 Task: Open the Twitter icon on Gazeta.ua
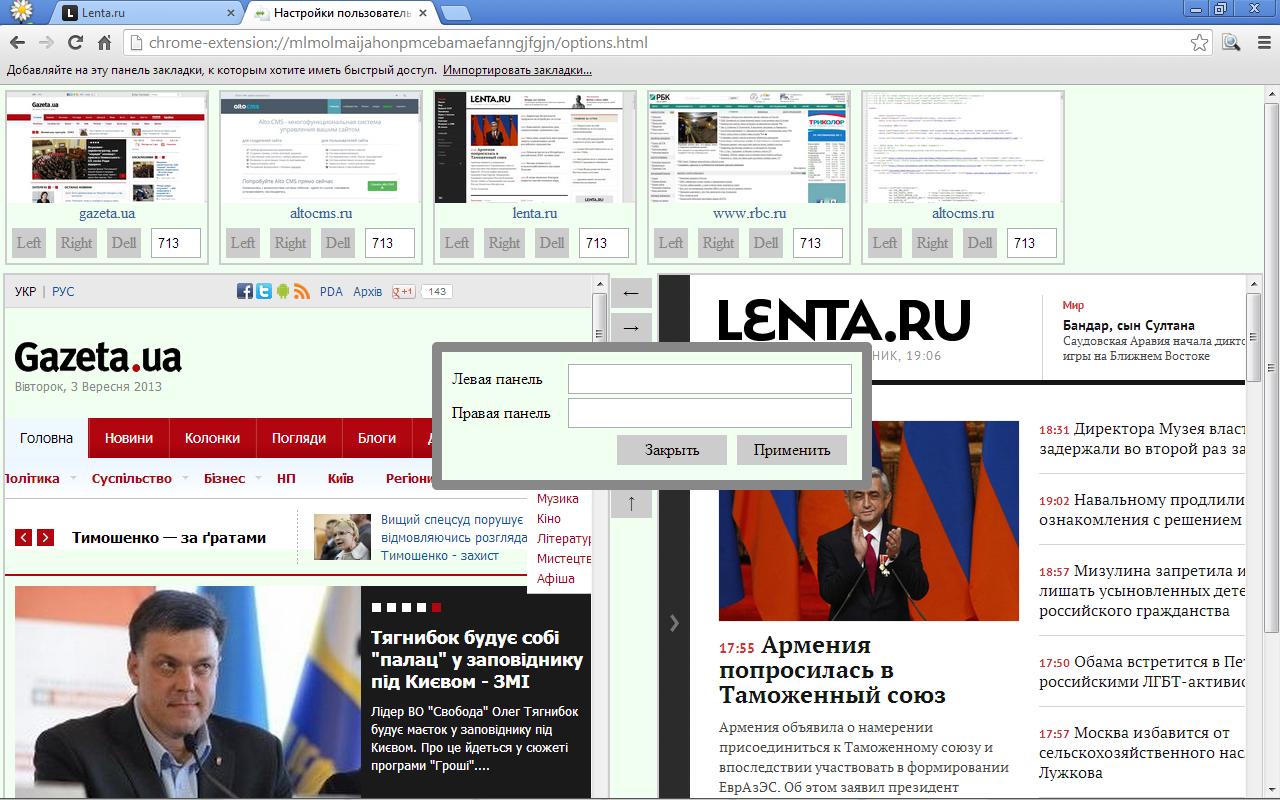264,291
